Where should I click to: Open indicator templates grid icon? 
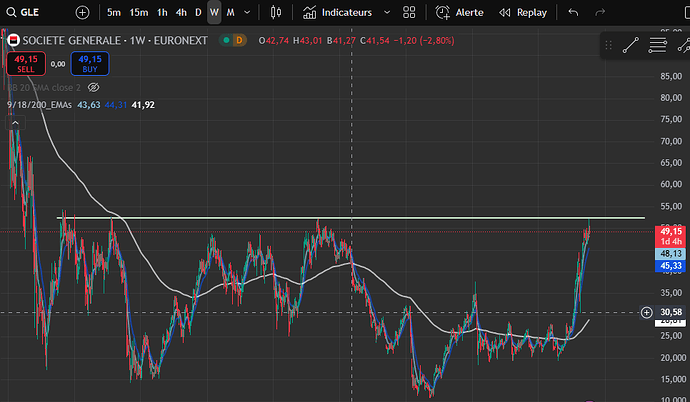coord(409,12)
